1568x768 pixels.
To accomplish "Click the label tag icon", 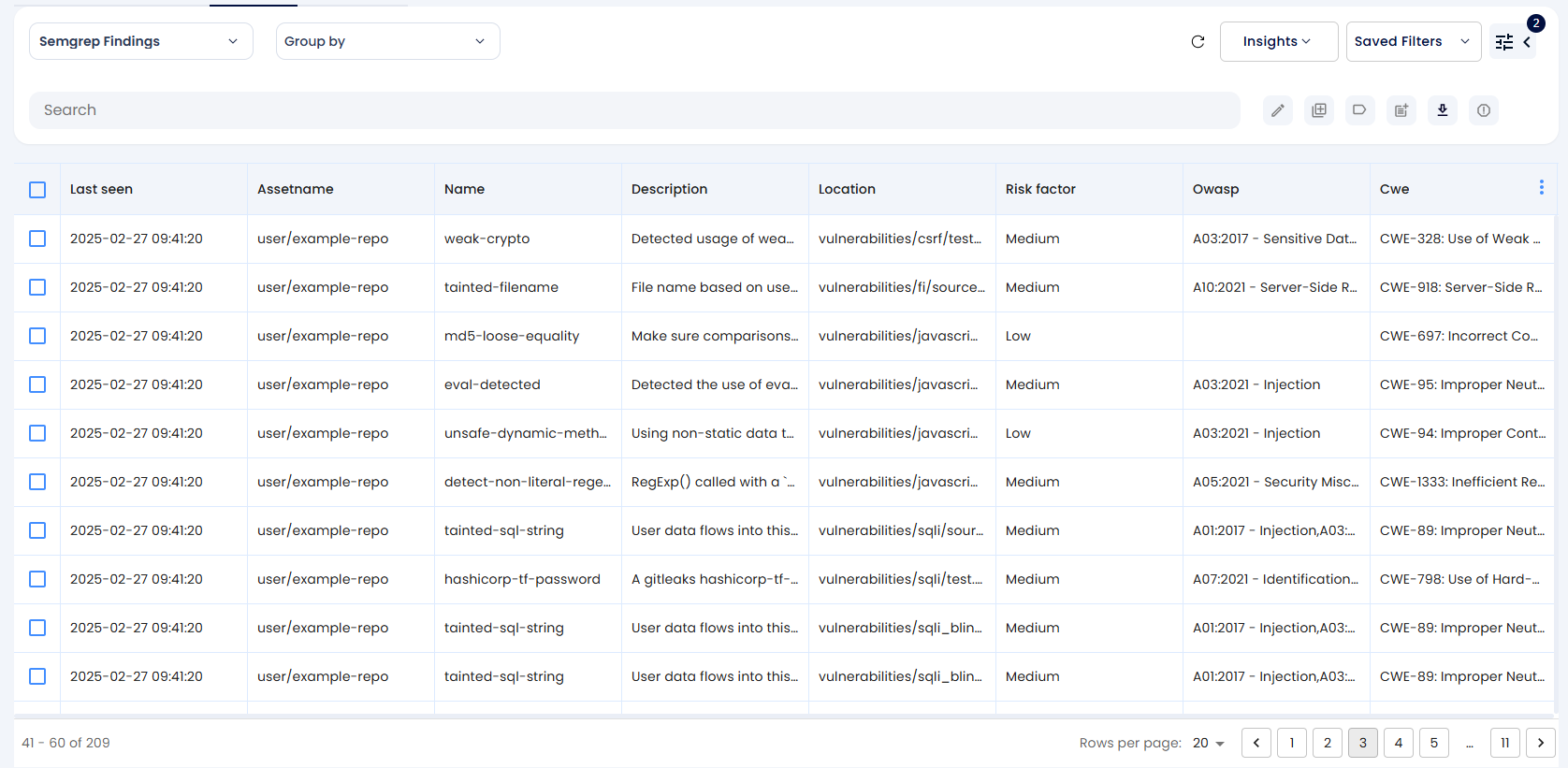I will coord(1360,110).
